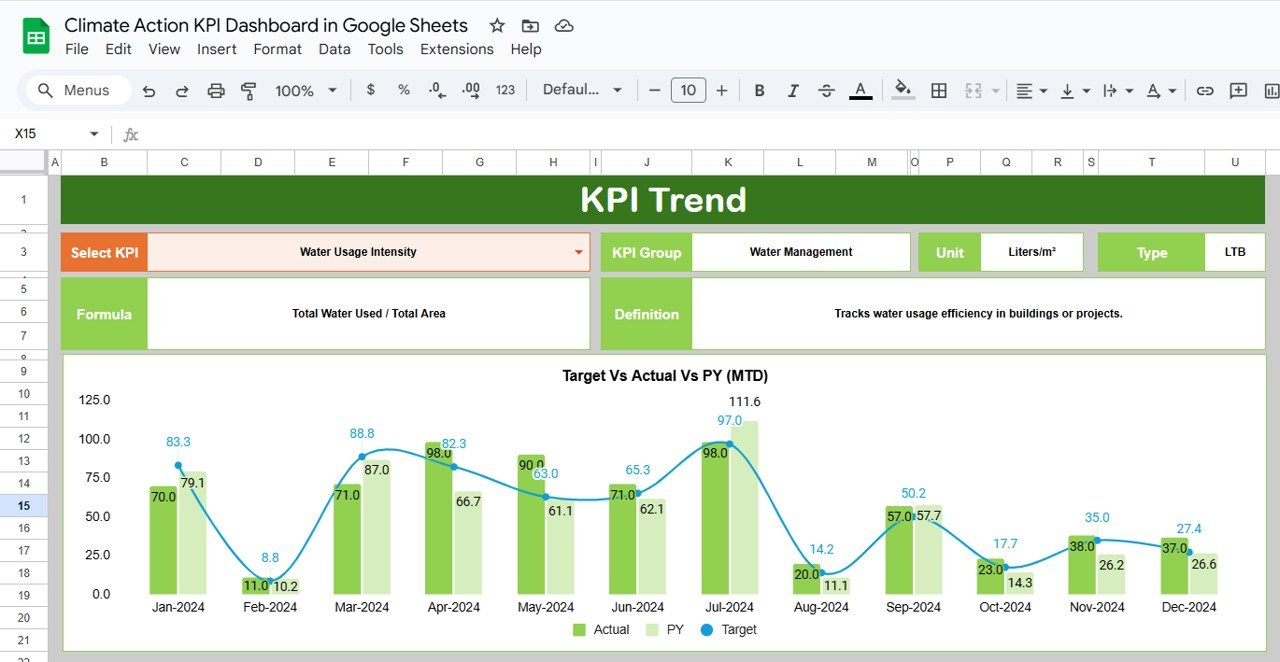This screenshot has height=662, width=1280.
Task: Click the insert chart icon
Action: pos(1271,90)
